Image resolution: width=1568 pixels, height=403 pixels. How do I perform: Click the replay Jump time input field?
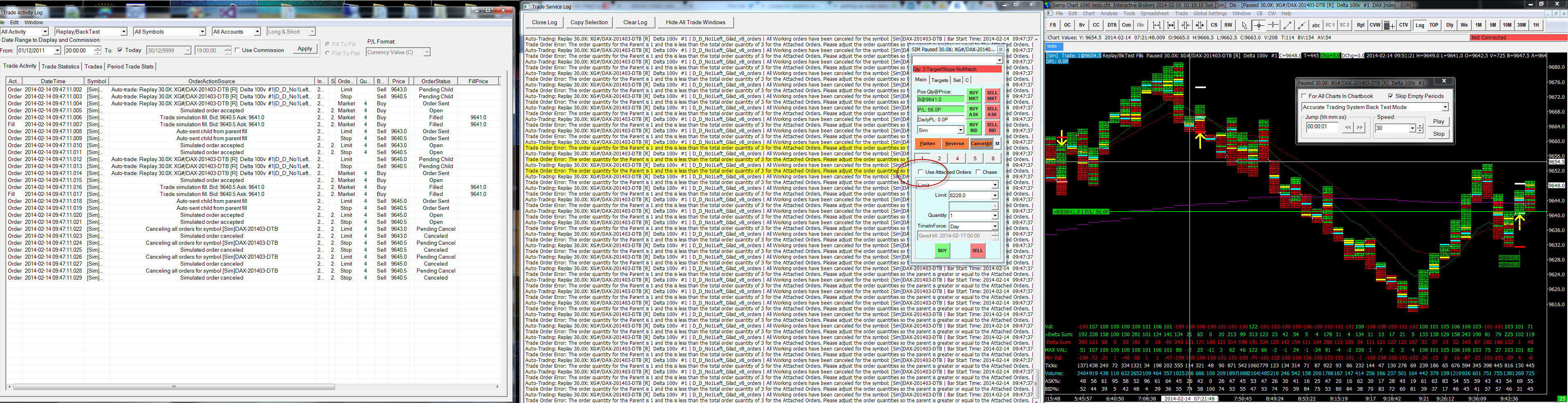pos(1322,127)
